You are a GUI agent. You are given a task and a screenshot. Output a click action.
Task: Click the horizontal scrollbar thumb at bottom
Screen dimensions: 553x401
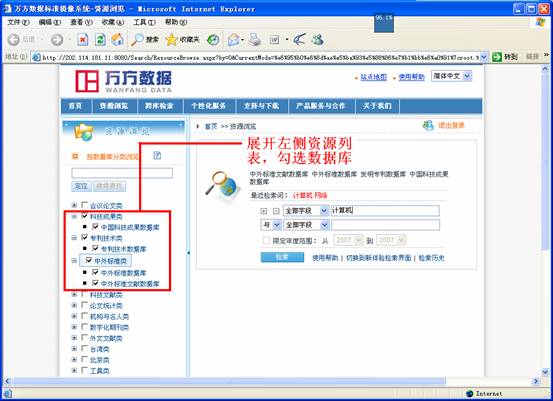pyautogui.click(x=229, y=381)
